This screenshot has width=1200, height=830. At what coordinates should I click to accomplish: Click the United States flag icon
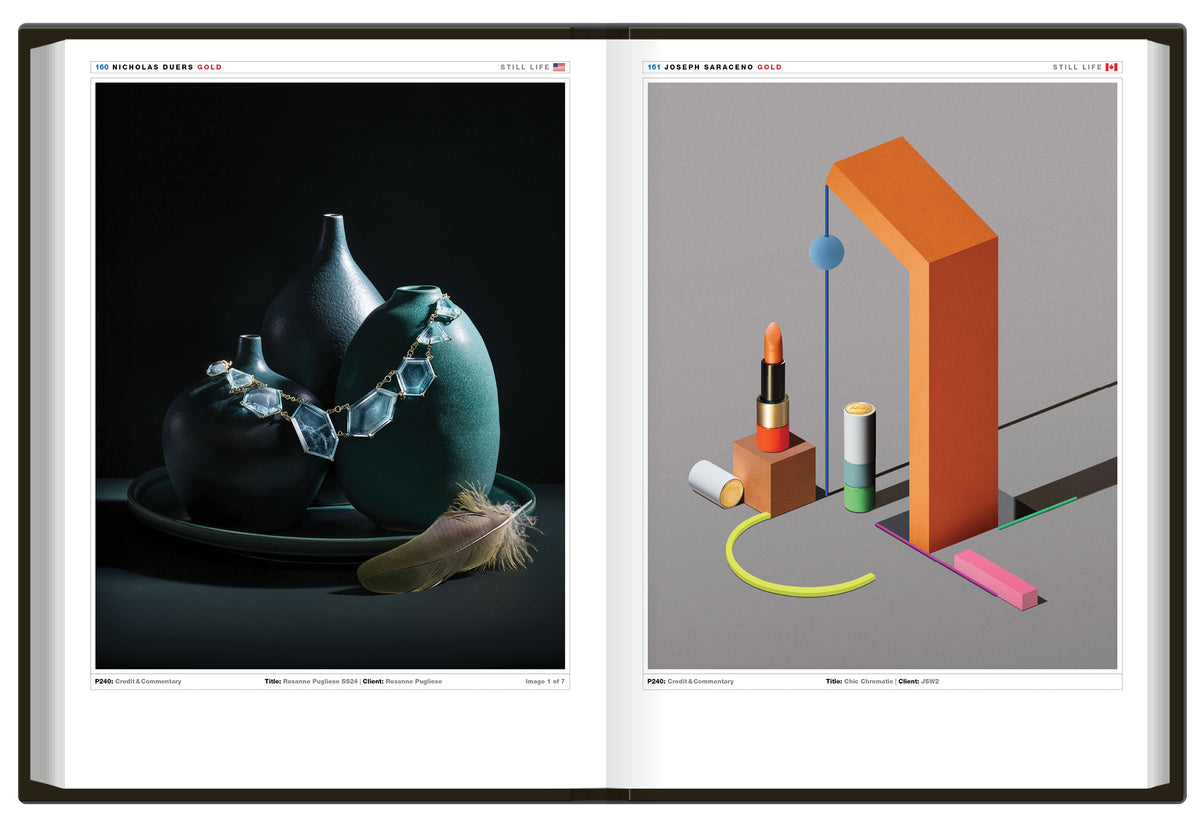click(559, 67)
